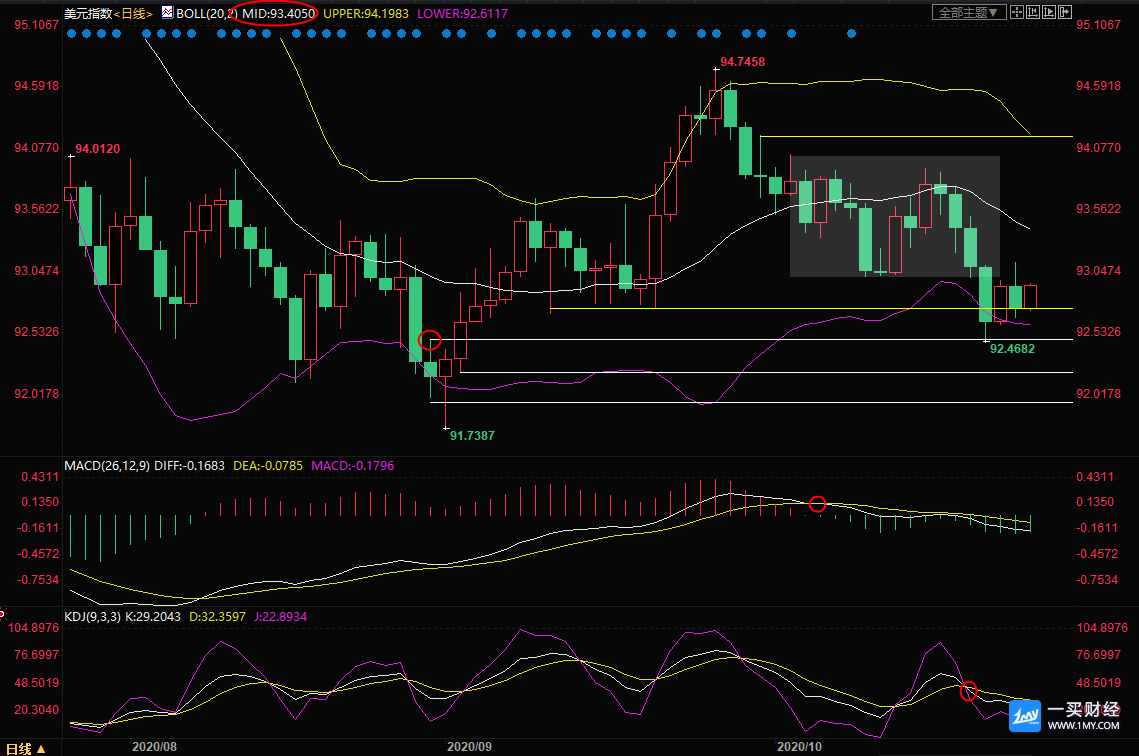Click the -0.7534 label on the left MACD axis
The height and width of the screenshot is (756, 1139).
38,580
